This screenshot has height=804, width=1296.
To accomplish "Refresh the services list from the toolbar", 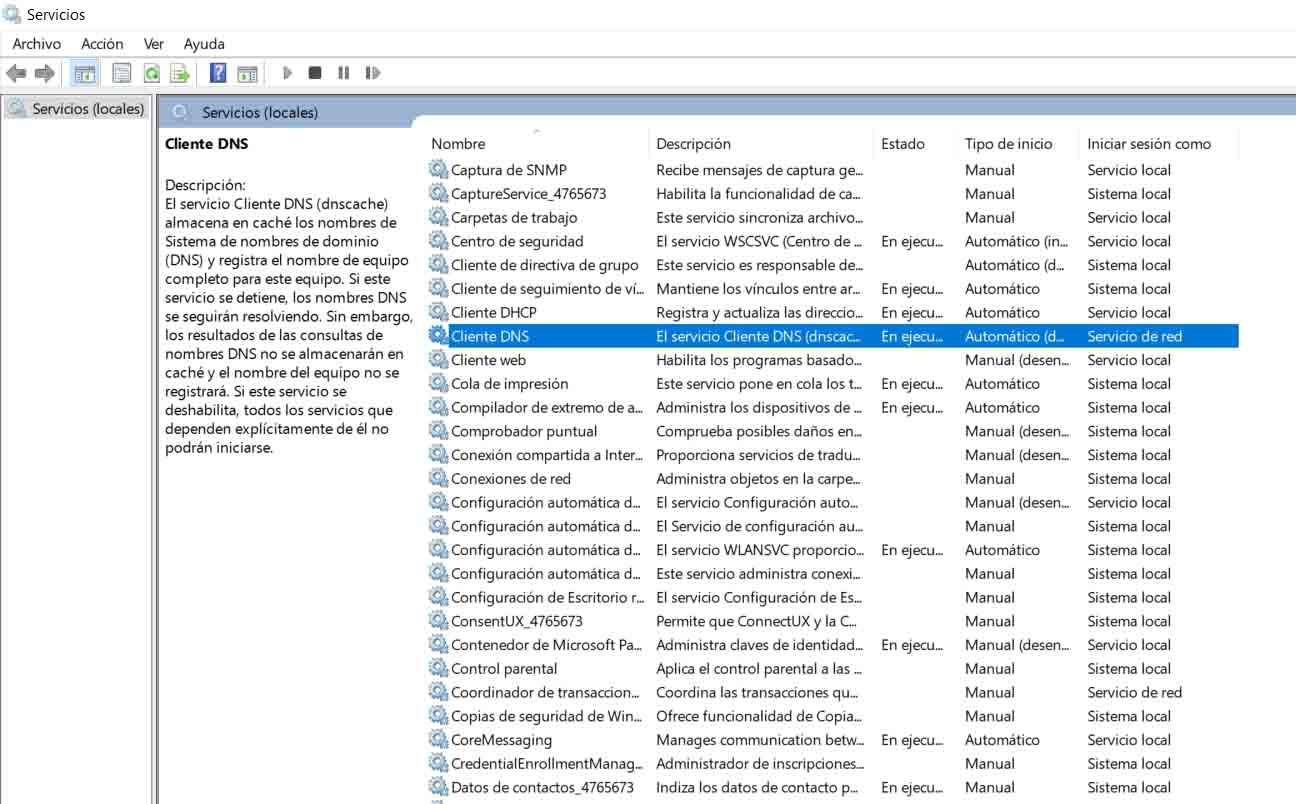I will (x=151, y=73).
